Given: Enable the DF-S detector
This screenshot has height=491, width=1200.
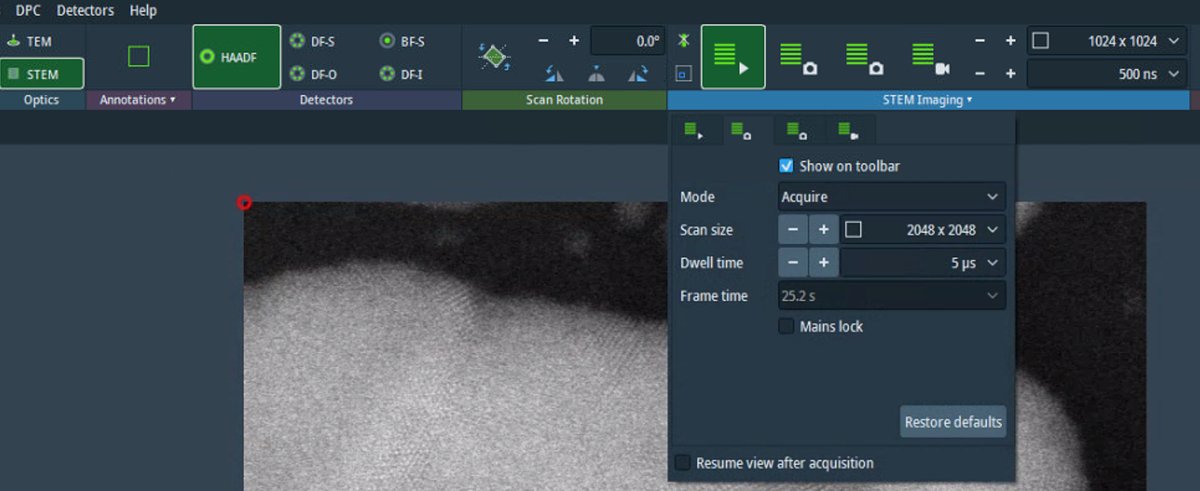Looking at the screenshot, I should [313, 42].
